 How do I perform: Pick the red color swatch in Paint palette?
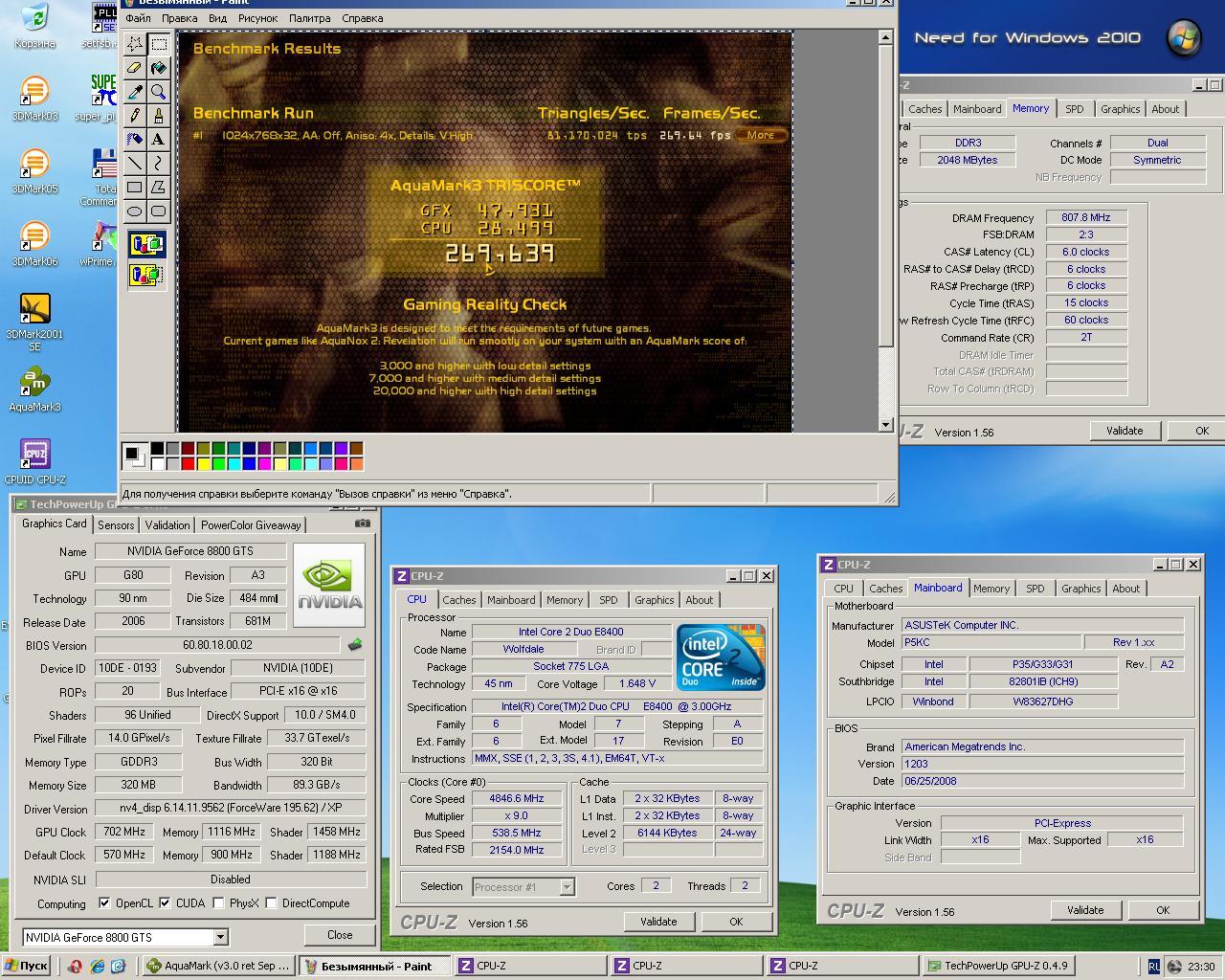(188, 463)
